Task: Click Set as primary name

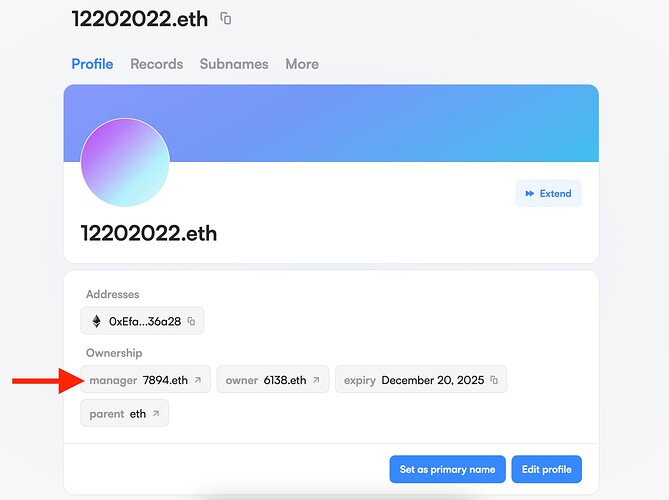Action: [448, 469]
